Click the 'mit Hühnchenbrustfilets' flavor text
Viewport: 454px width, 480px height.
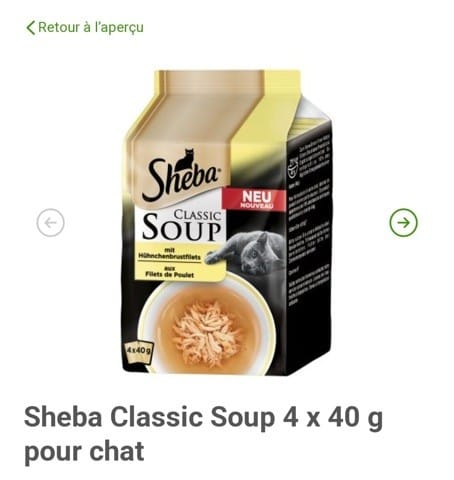click(169, 254)
